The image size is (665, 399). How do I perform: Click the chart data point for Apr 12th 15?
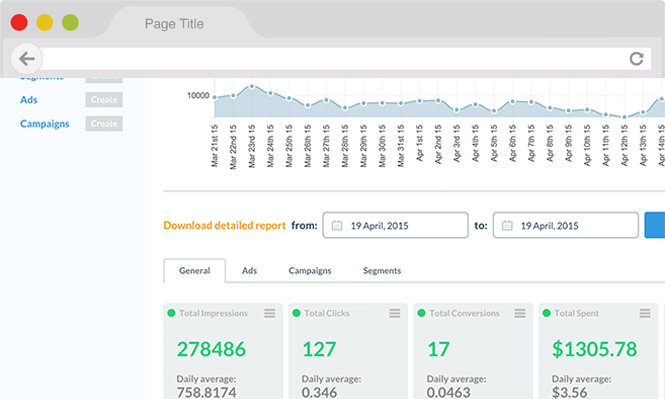[624, 117]
